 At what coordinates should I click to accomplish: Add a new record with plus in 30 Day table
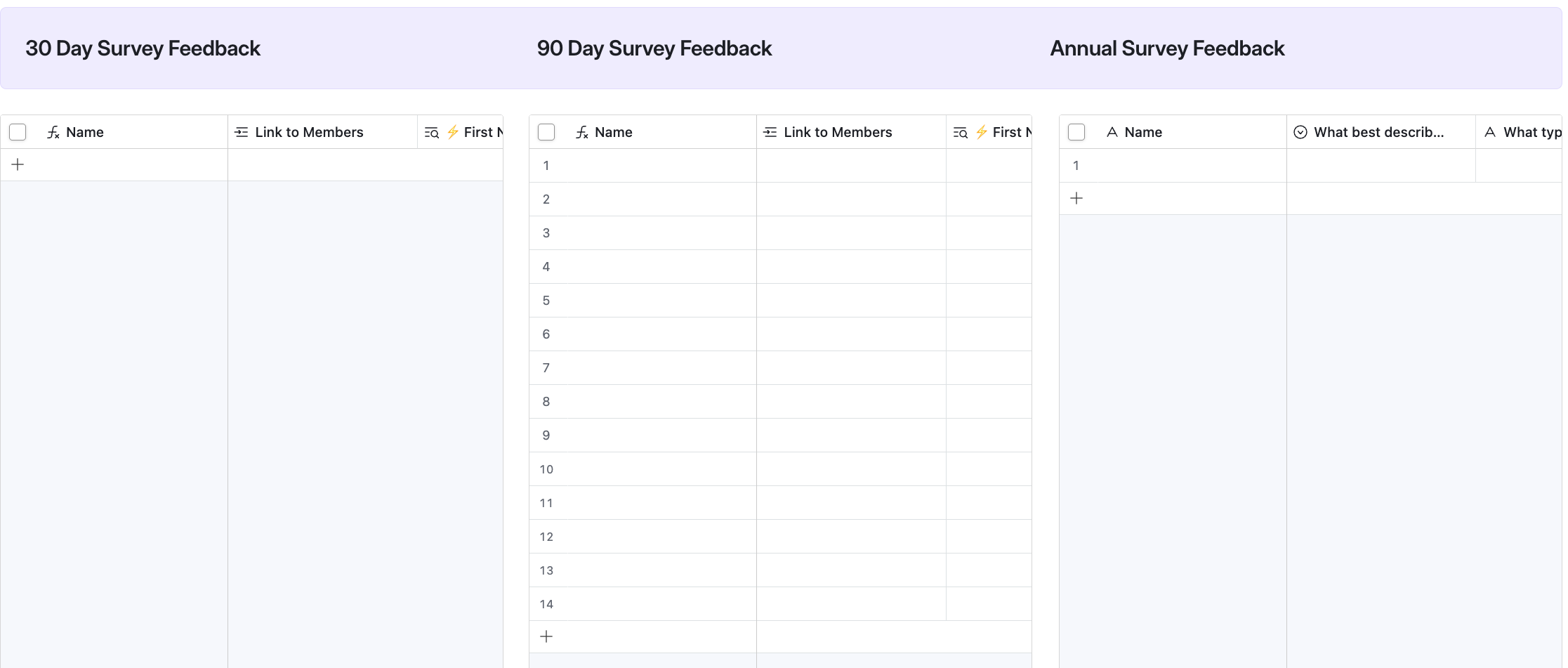tap(18, 164)
